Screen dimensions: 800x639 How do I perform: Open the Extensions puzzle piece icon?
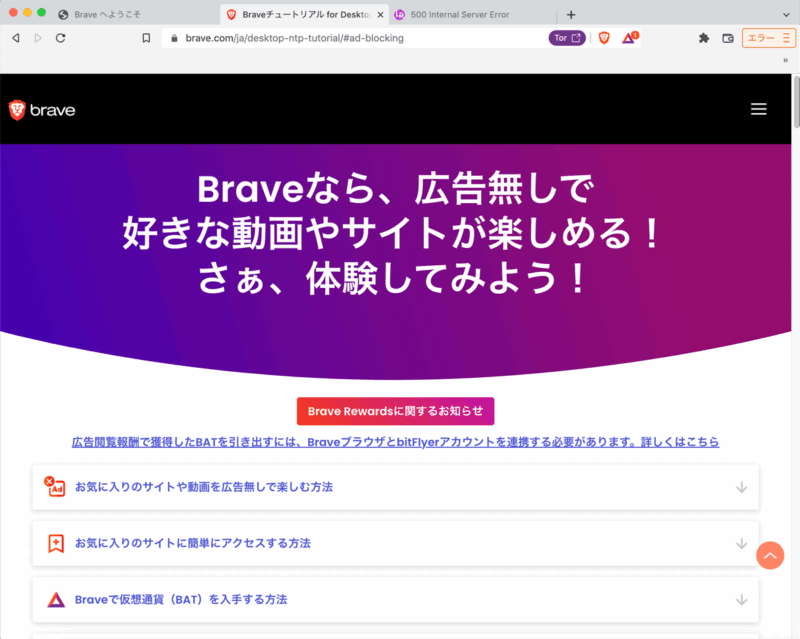point(704,38)
